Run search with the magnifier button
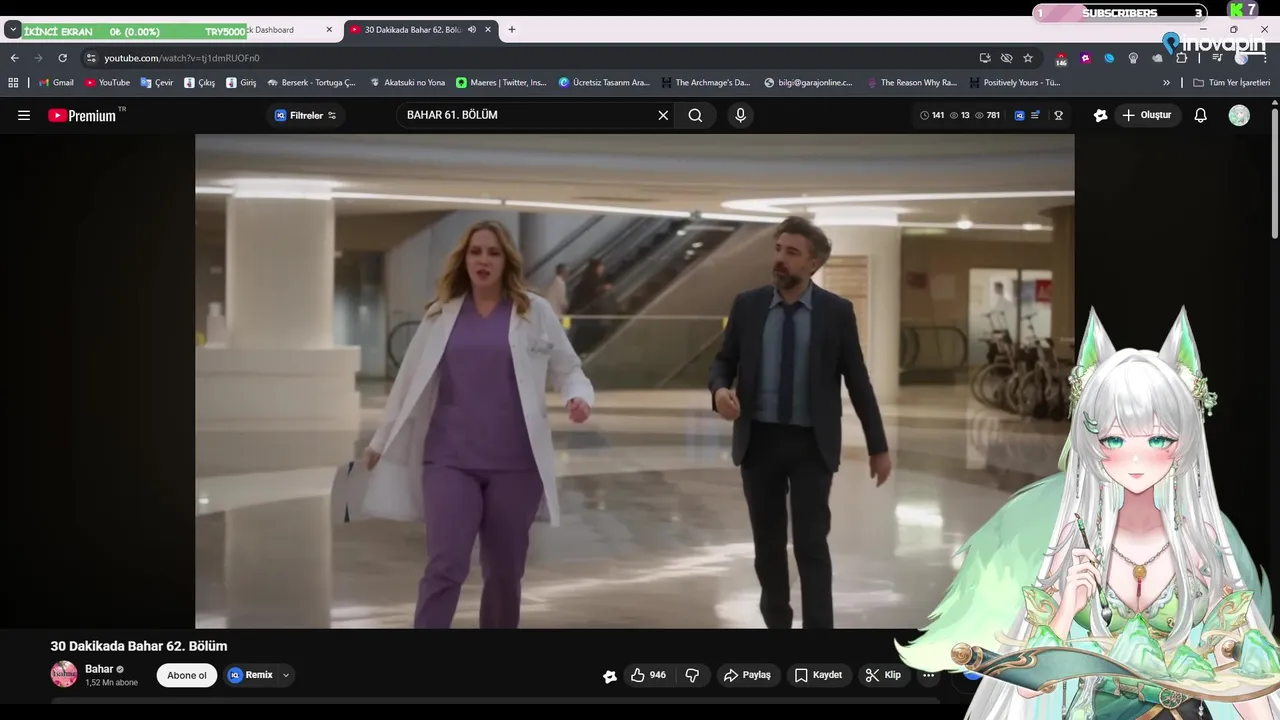This screenshot has width=1280, height=720. pyautogui.click(x=695, y=115)
